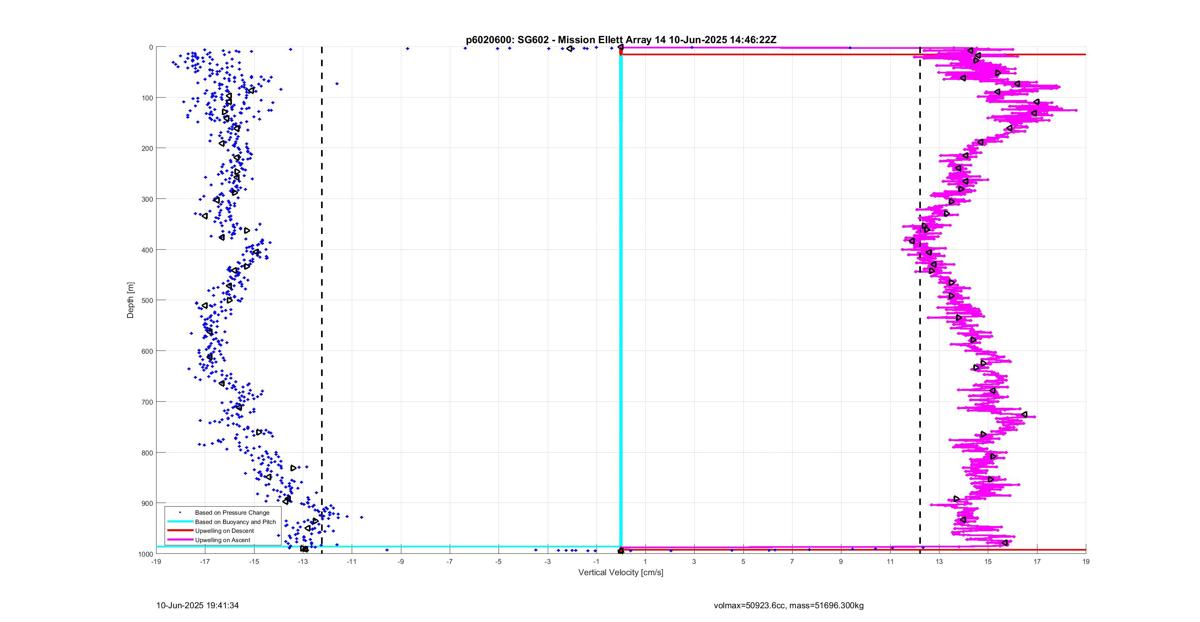Click the depth tick label '600'

tap(146, 351)
